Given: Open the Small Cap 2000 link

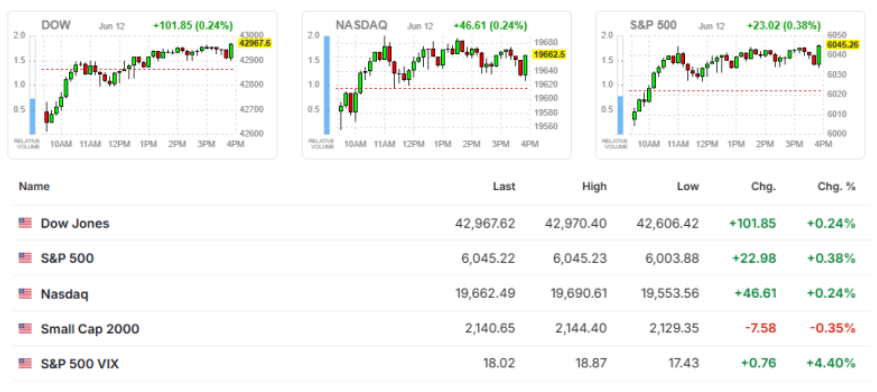Looking at the screenshot, I should tap(90, 329).
